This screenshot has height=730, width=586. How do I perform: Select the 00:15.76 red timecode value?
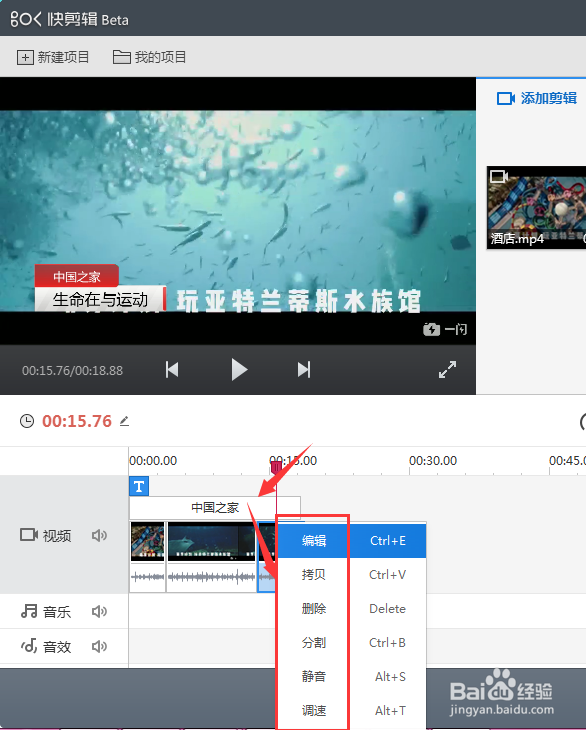click(x=77, y=421)
